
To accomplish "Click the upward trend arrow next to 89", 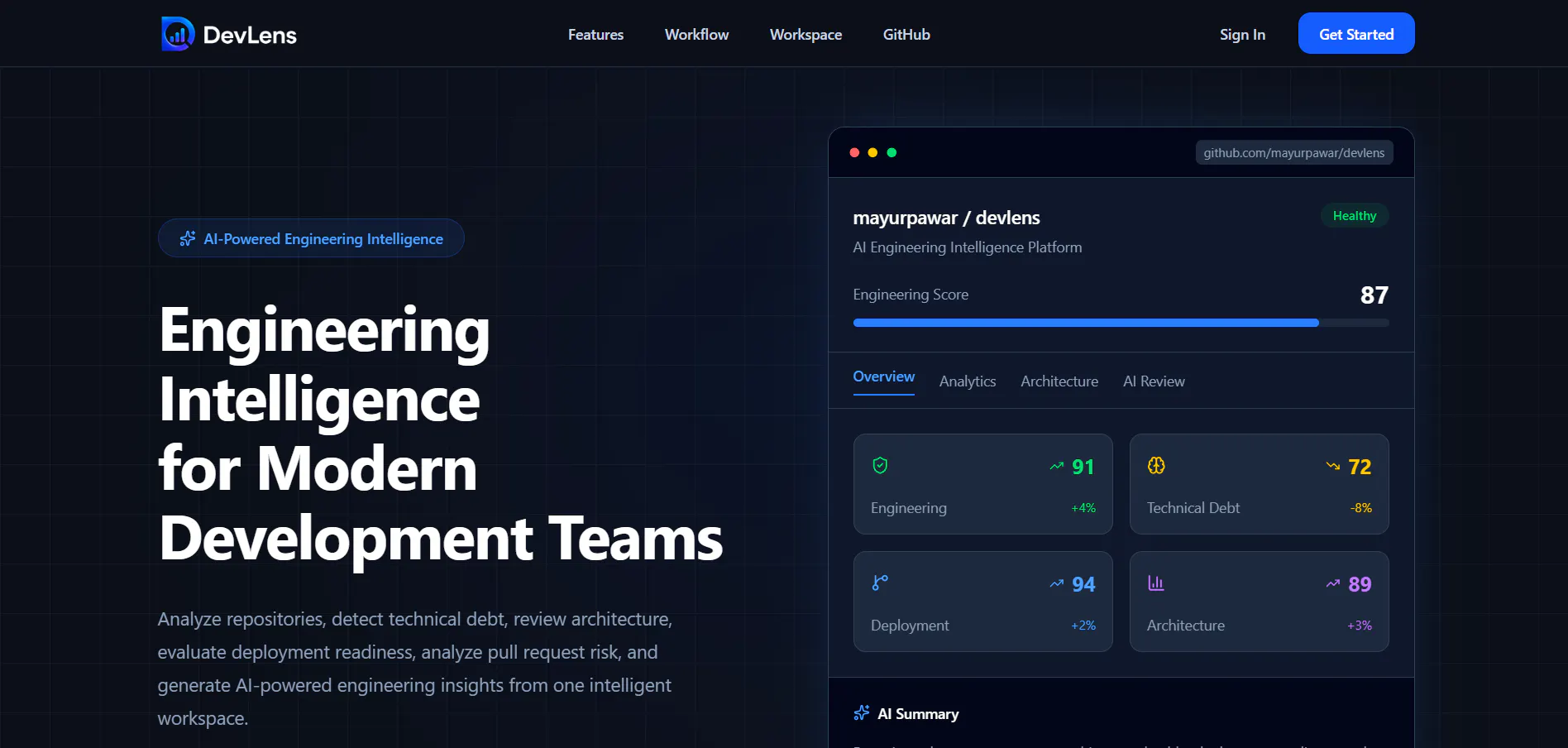I will click(1333, 584).
